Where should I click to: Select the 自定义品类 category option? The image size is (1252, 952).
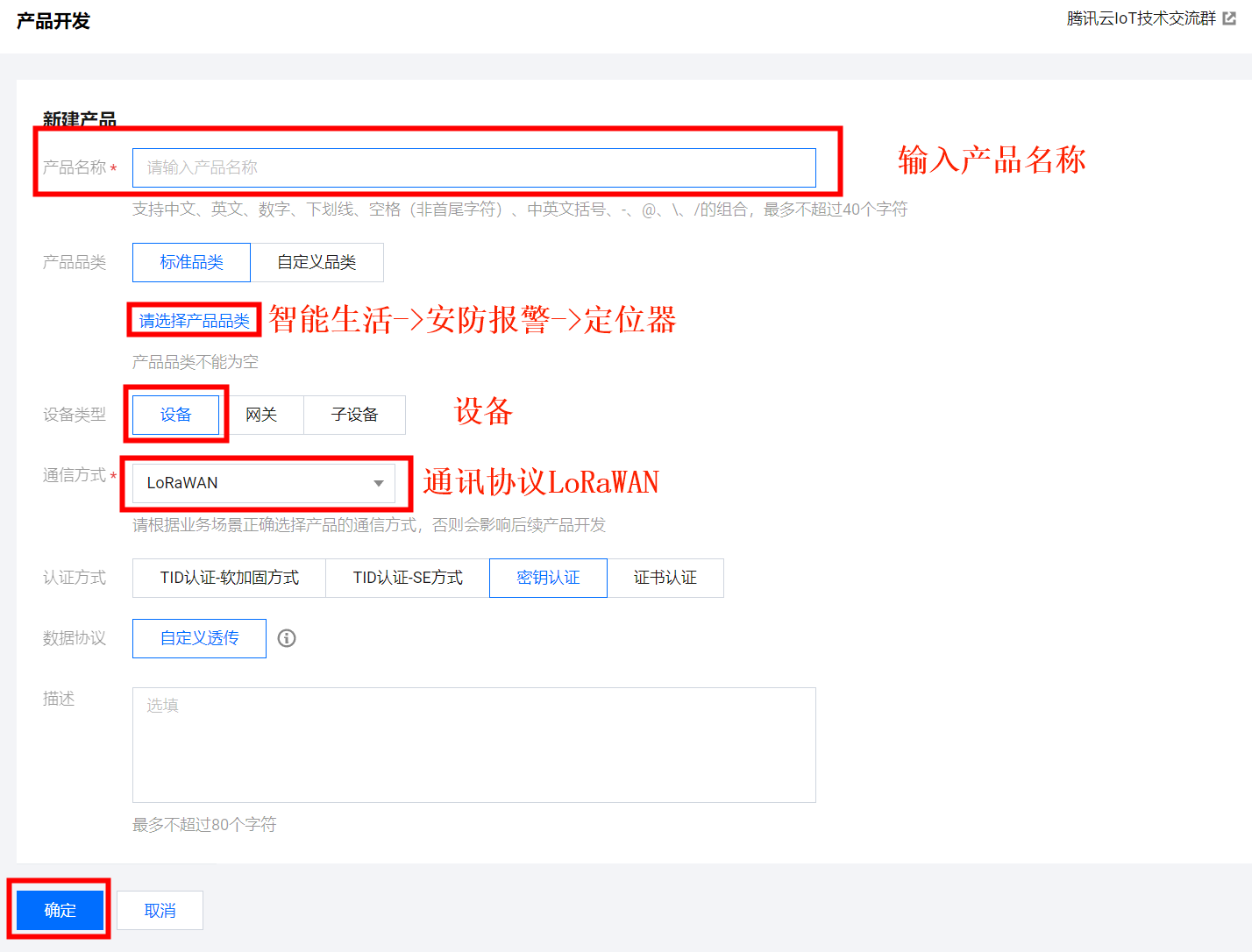pyautogui.click(x=317, y=262)
